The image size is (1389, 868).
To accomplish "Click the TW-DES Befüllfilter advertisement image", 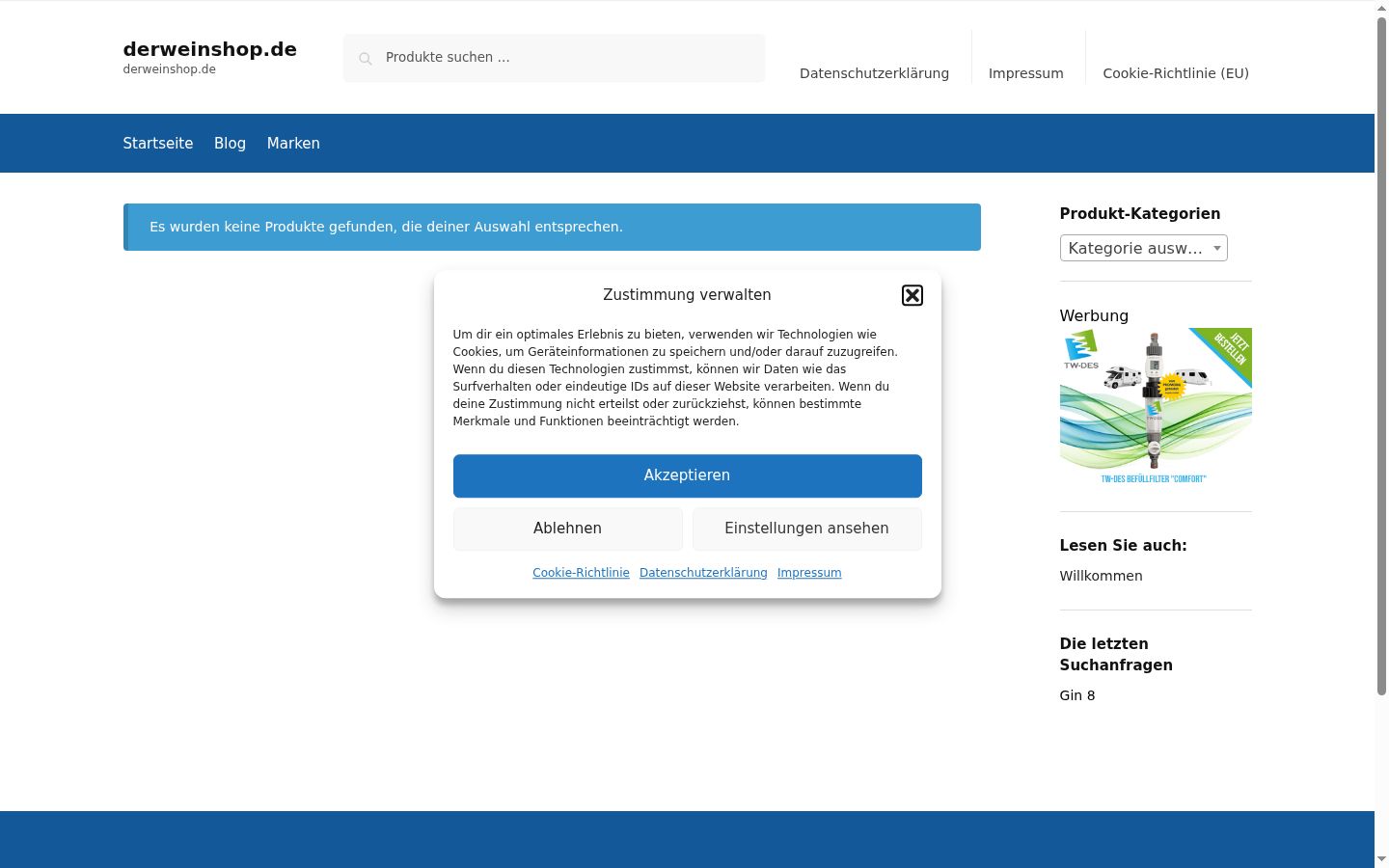I will [x=1156, y=407].
